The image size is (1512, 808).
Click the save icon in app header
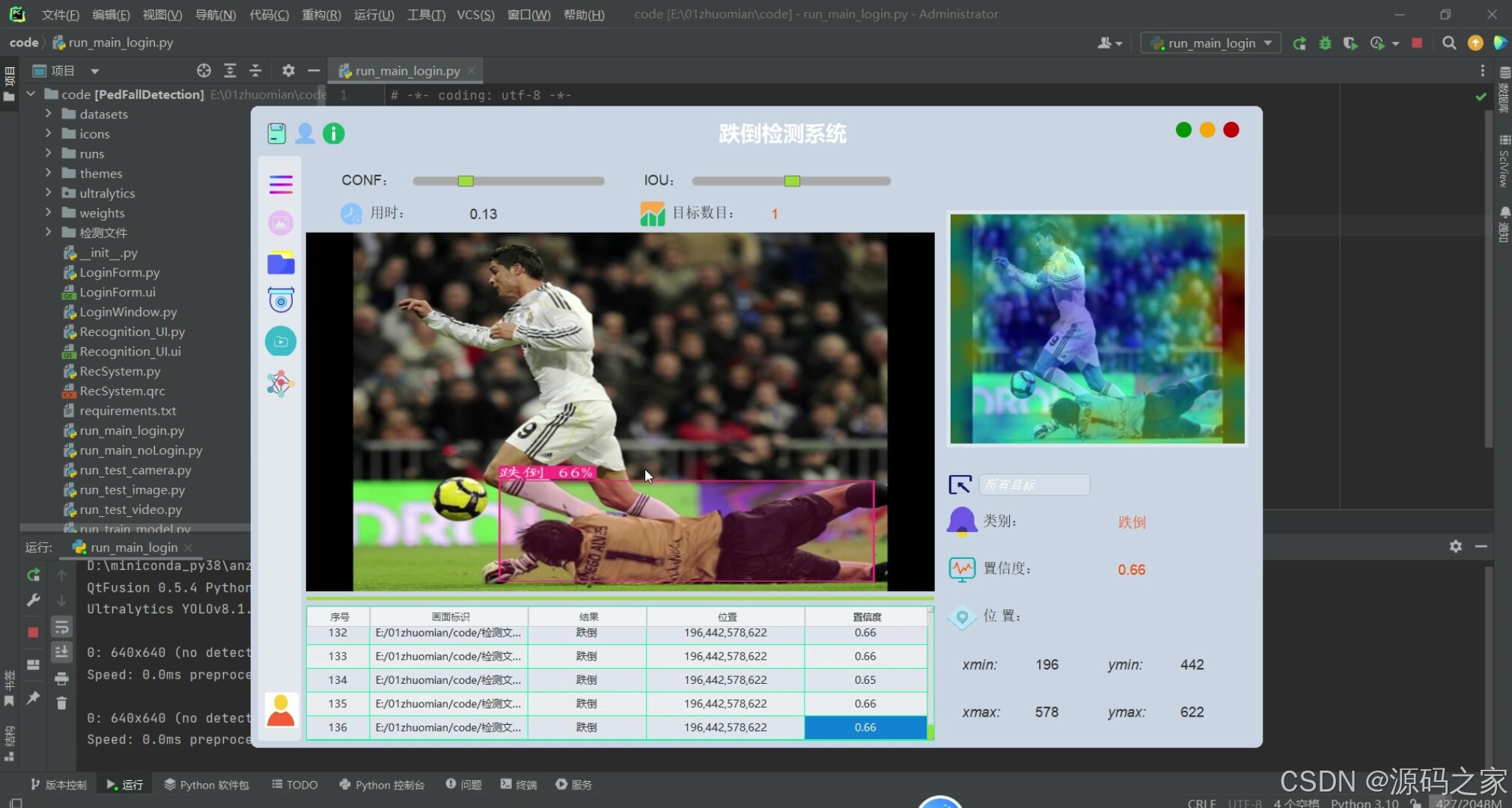coord(276,134)
